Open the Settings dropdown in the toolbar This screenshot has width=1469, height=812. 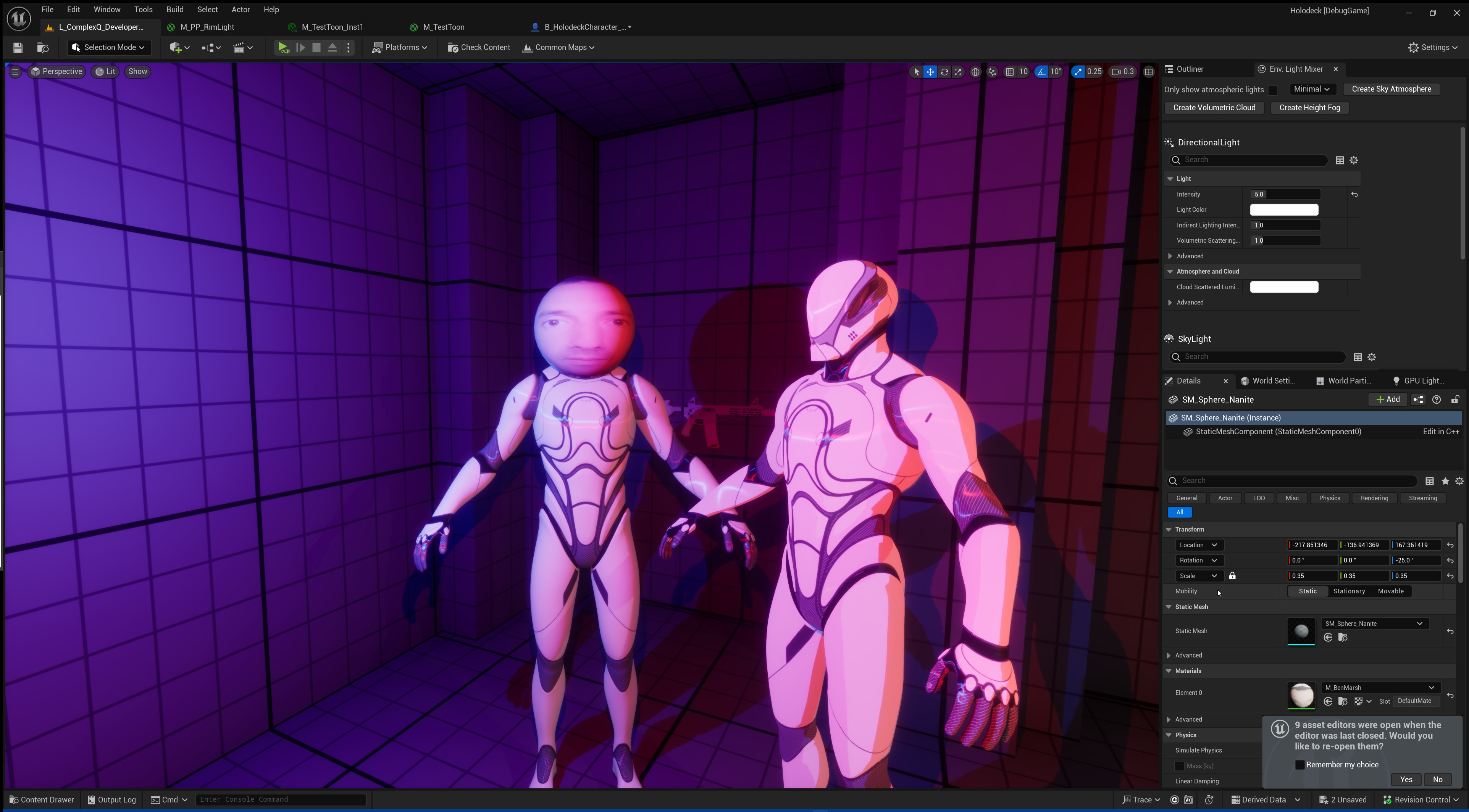1432,48
